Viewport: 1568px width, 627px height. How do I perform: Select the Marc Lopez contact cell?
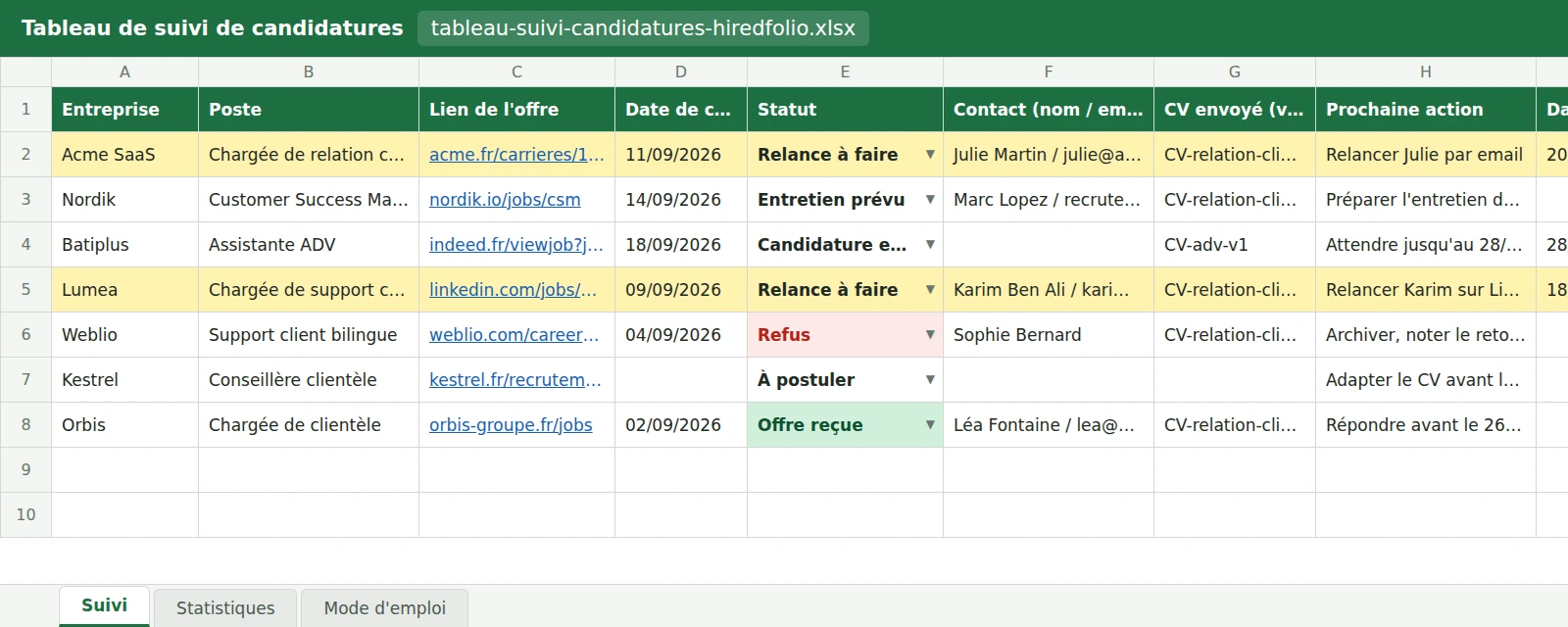coord(1049,200)
